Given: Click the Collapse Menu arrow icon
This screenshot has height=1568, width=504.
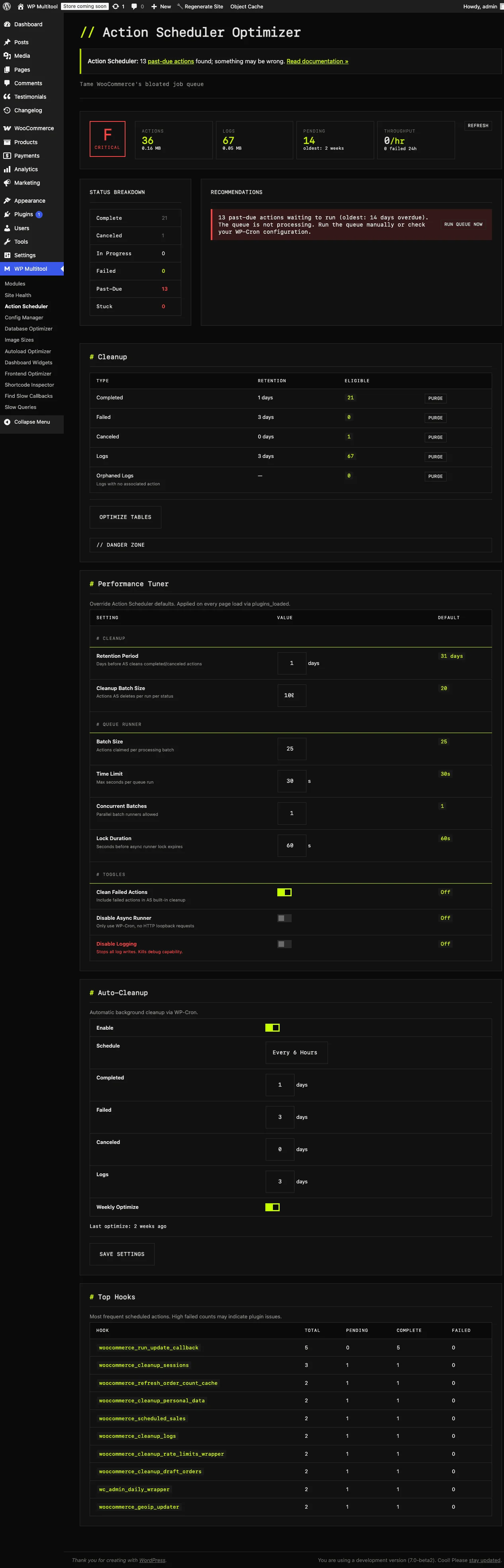Looking at the screenshot, I should [x=7, y=422].
